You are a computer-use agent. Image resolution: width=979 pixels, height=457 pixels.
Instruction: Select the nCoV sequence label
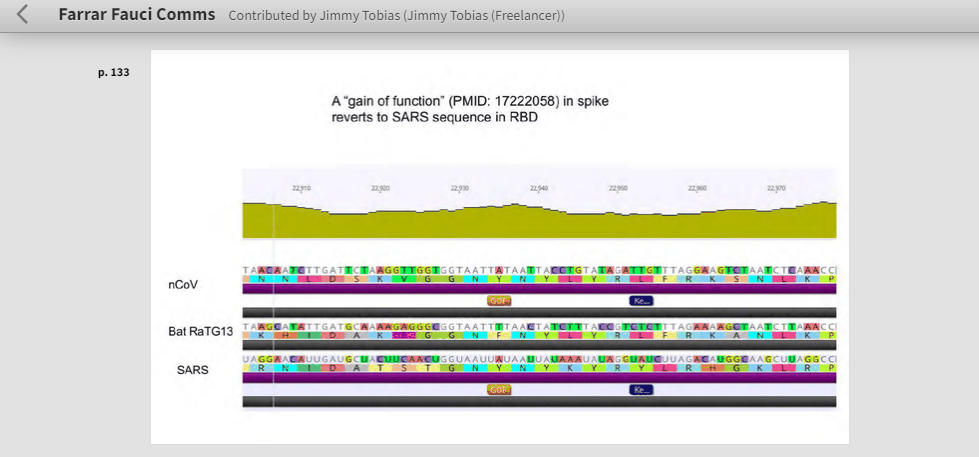pos(182,285)
